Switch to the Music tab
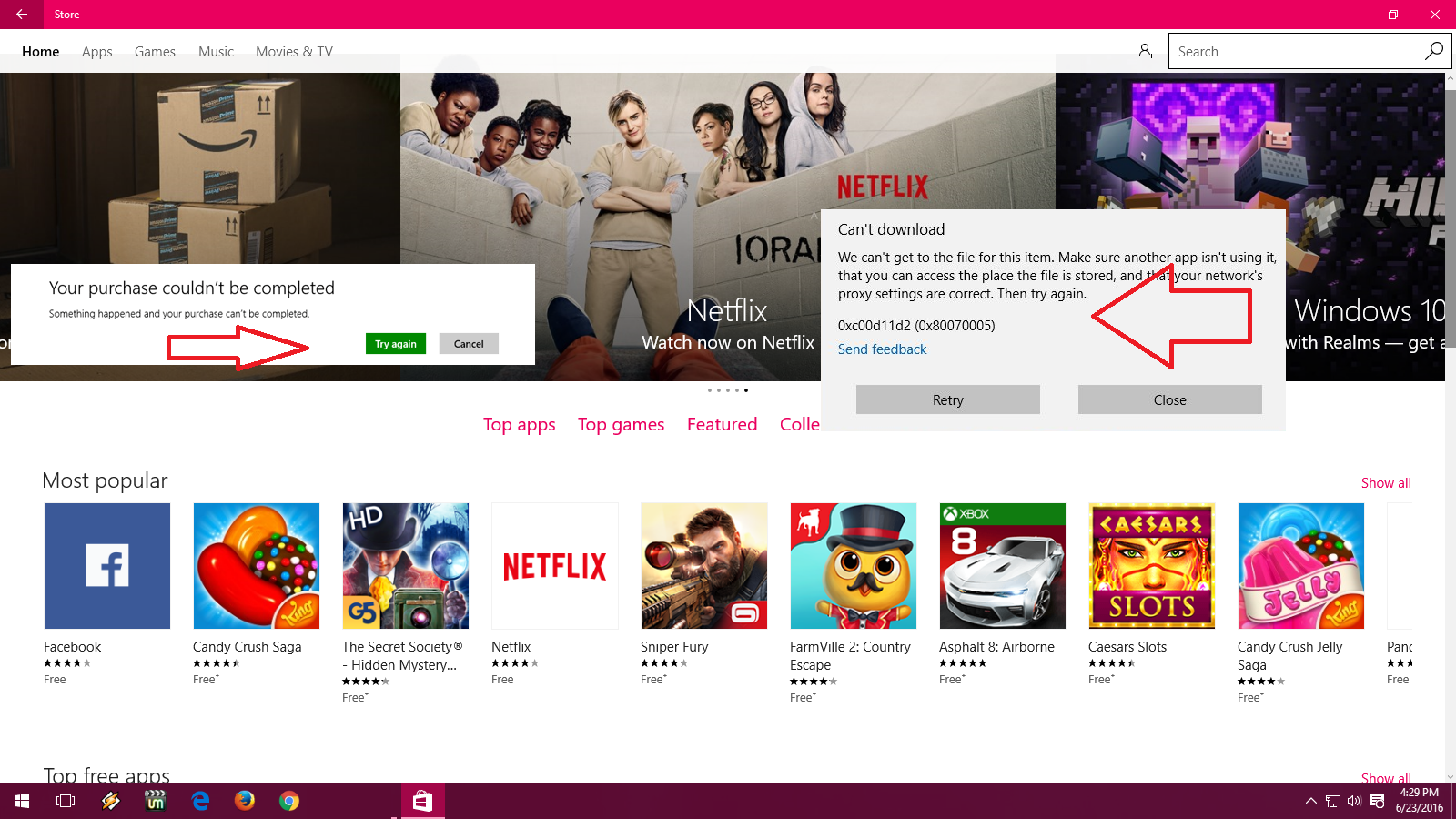 [x=216, y=52]
